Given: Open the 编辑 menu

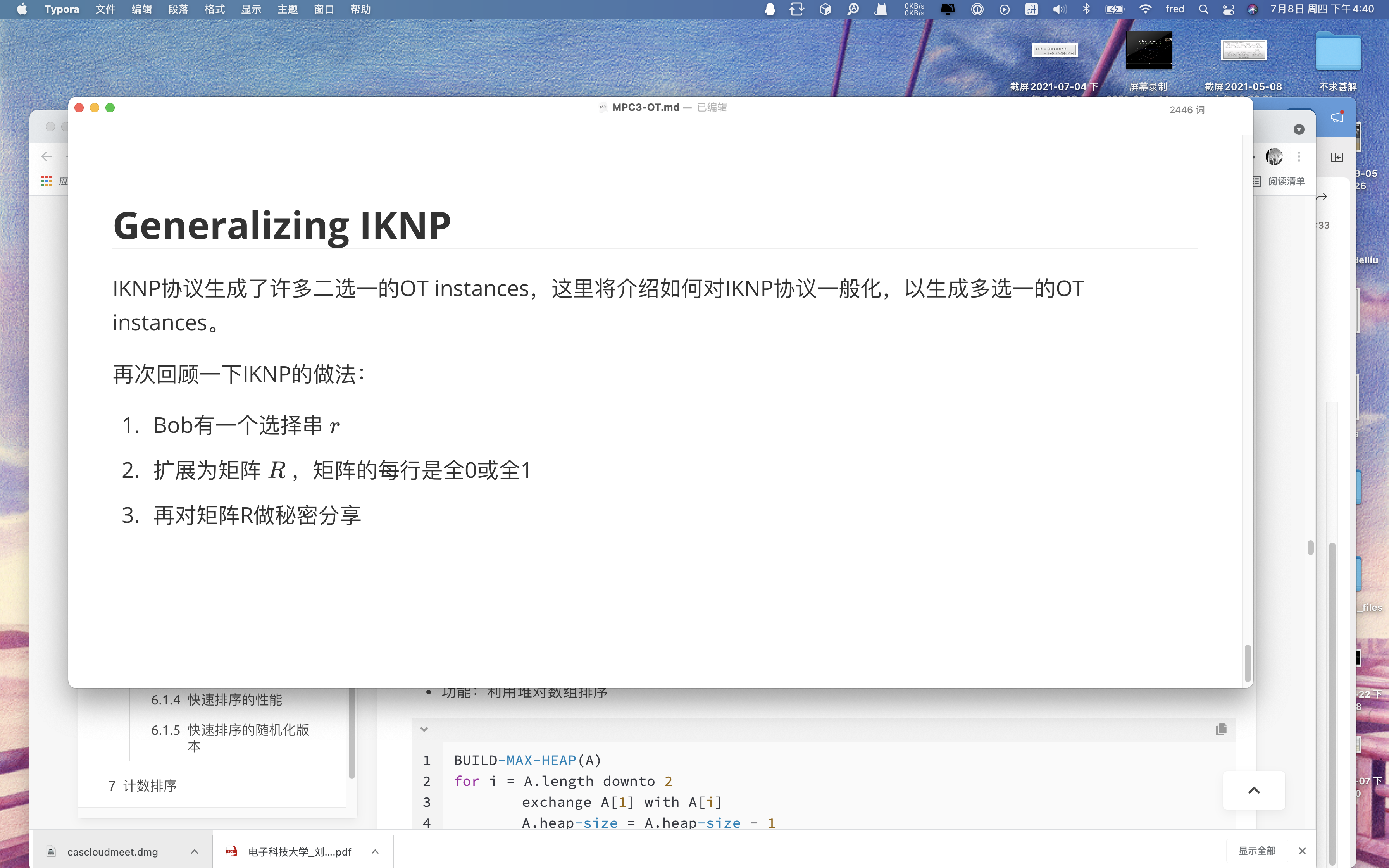Looking at the screenshot, I should pyautogui.click(x=142, y=9).
